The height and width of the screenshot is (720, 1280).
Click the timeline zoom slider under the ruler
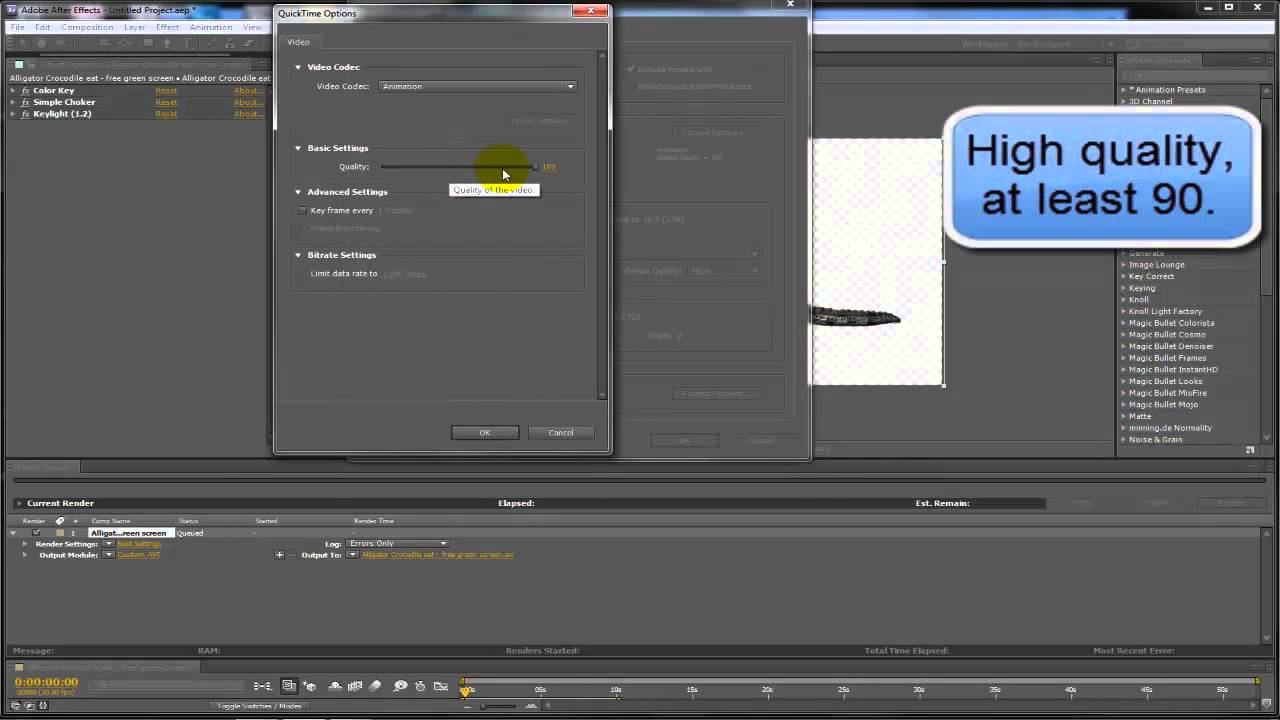500,706
